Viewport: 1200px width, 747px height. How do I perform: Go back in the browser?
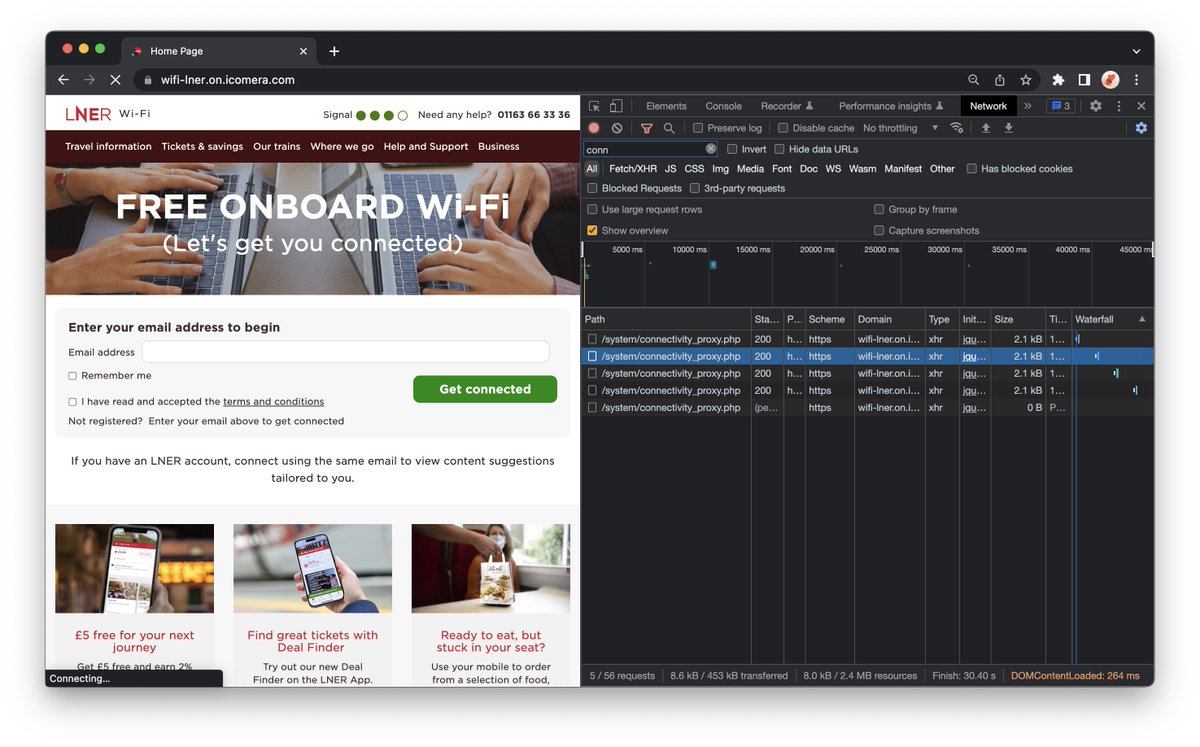coord(64,80)
